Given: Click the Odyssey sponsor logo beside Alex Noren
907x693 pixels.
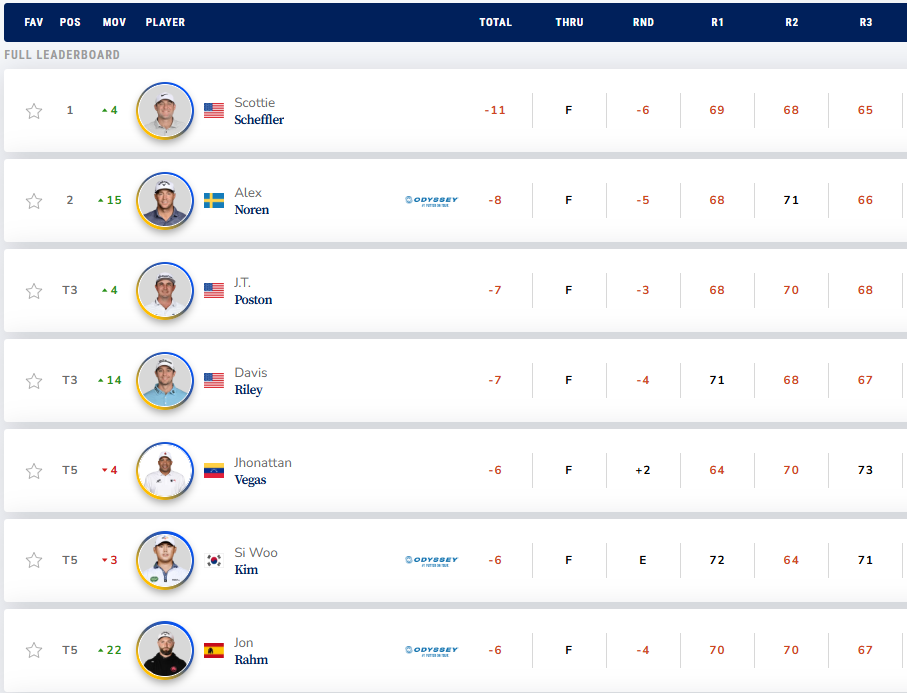Looking at the screenshot, I should click(x=431, y=200).
